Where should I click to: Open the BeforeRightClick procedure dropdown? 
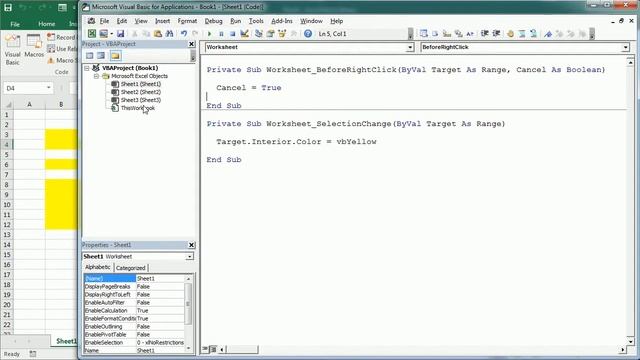pos(625,47)
